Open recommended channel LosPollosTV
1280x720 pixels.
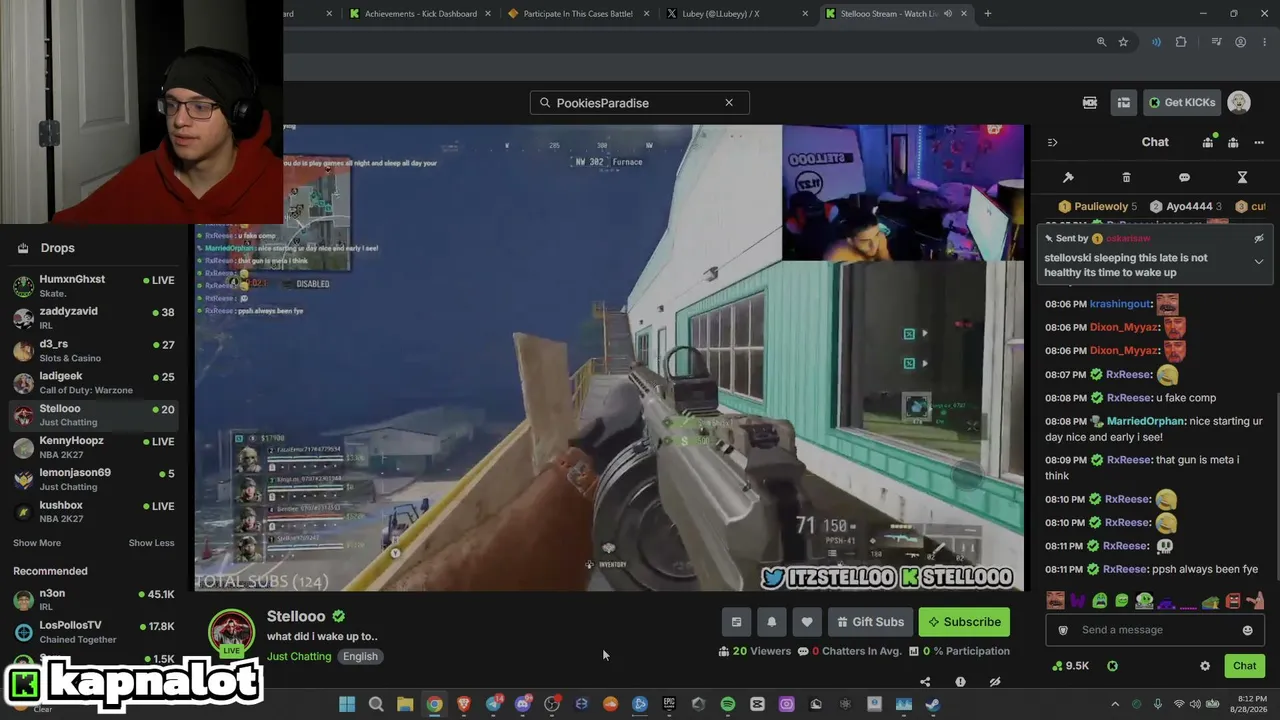pyautogui.click(x=95, y=632)
